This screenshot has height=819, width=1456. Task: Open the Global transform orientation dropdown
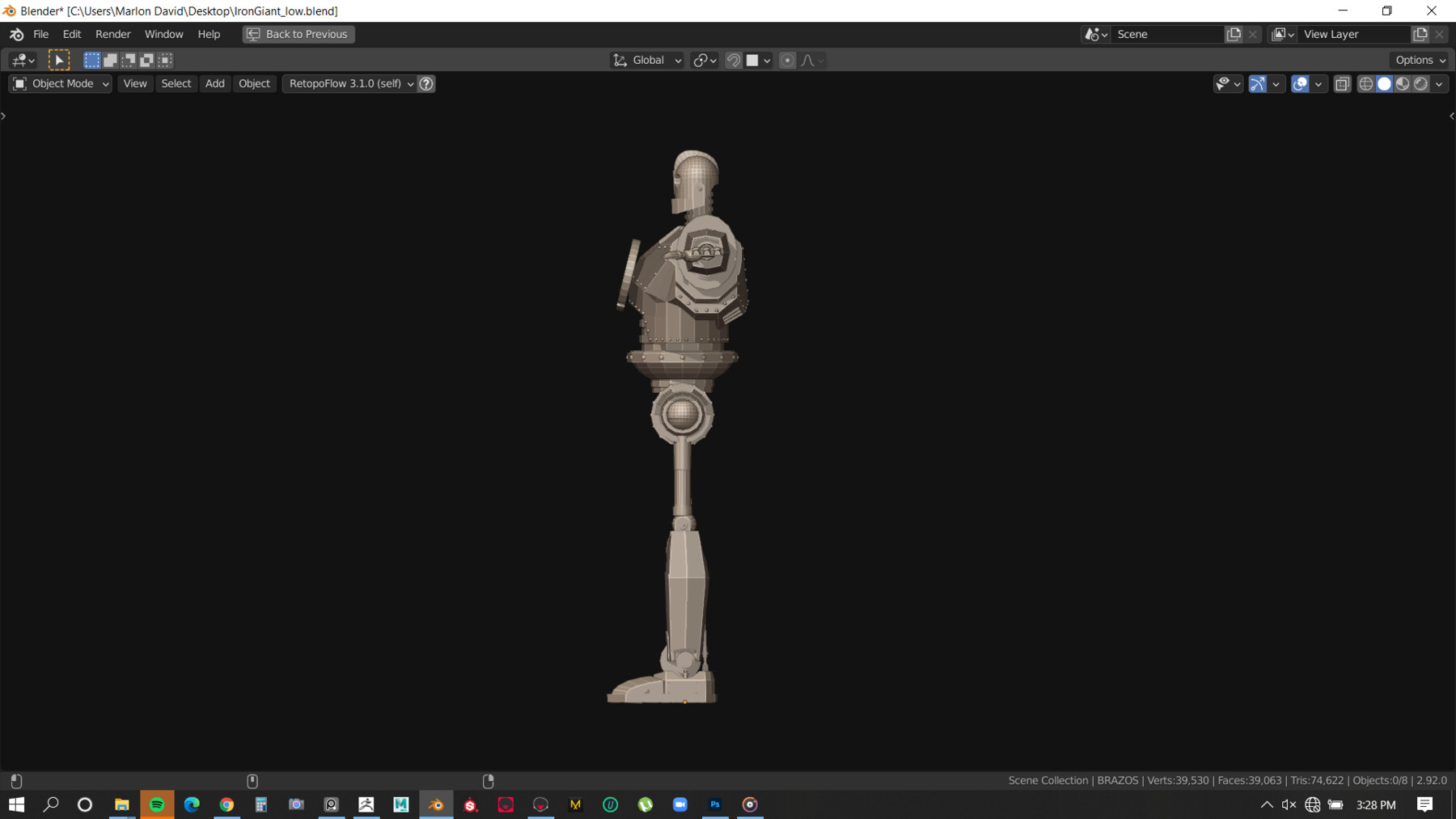coord(647,60)
